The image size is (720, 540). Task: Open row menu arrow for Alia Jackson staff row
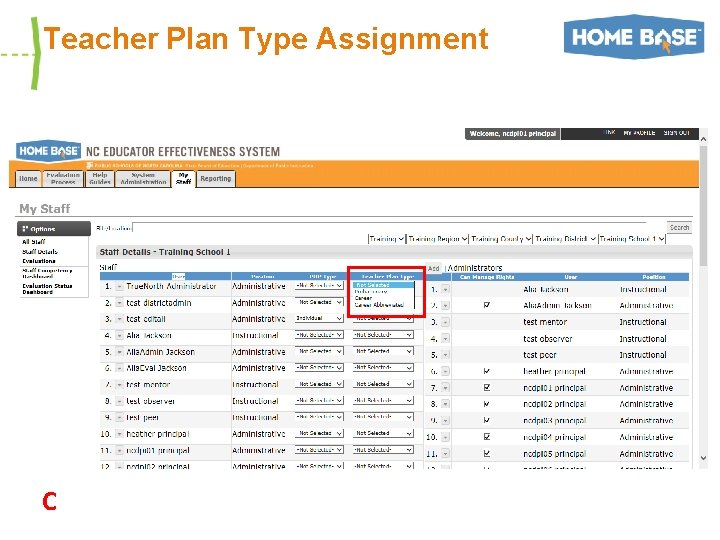(119, 336)
